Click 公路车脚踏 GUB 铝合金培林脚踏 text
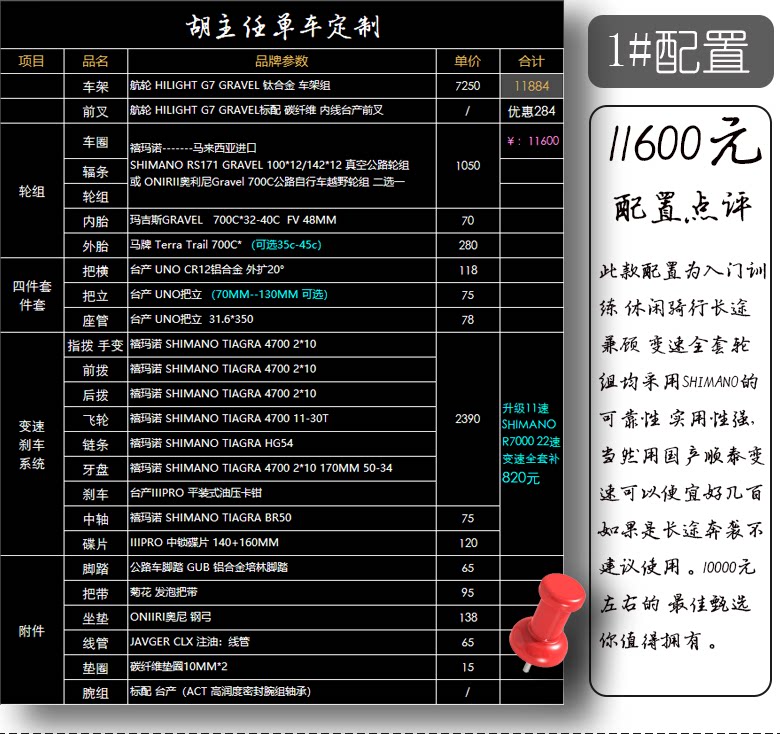Viewport: 780px width, 734px height. 209,567
